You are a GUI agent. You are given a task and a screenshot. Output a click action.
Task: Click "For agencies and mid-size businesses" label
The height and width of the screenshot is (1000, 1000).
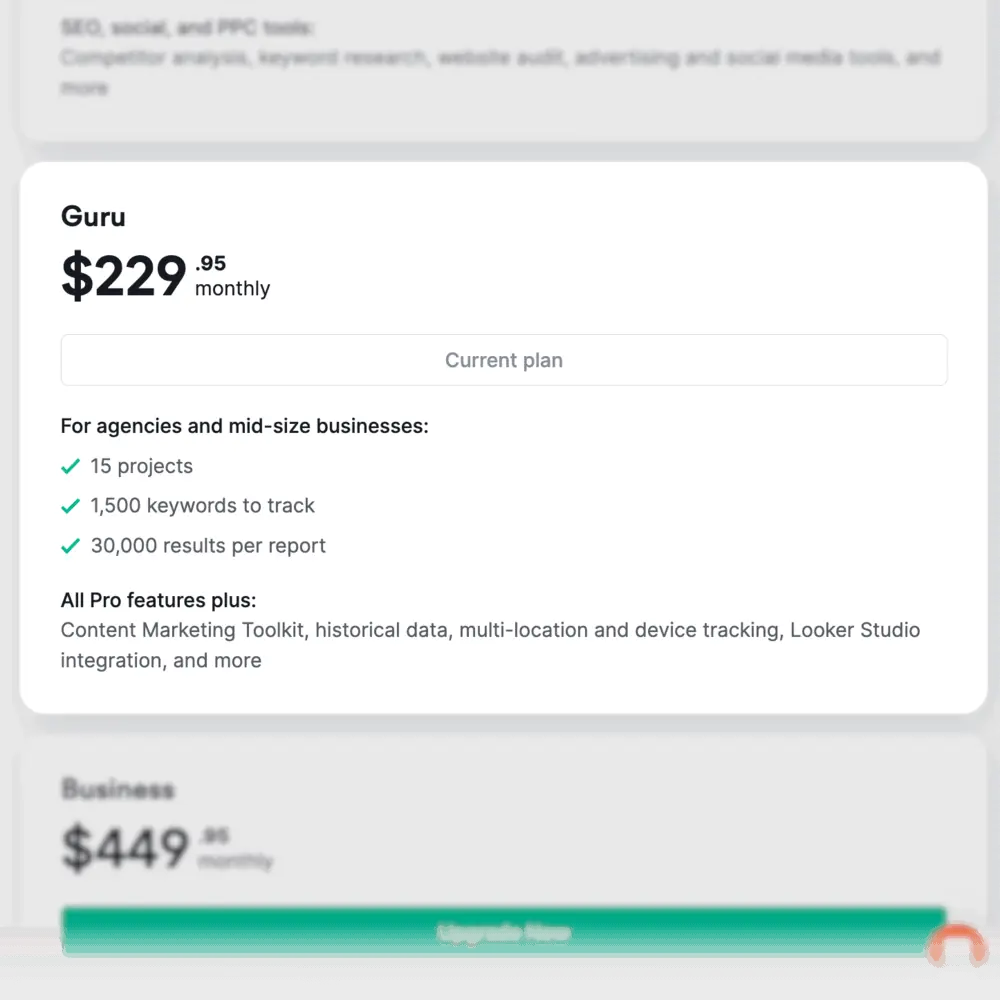pos(244,426)
